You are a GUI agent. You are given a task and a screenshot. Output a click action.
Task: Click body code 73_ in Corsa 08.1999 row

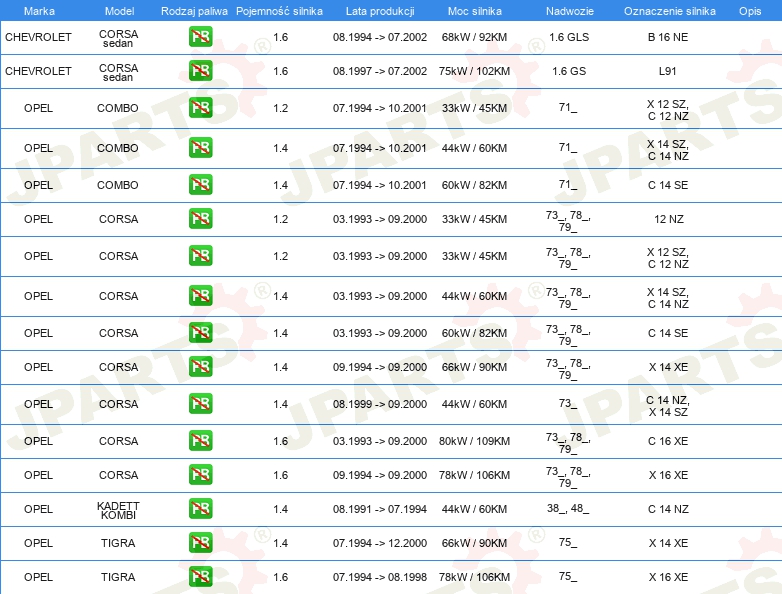568,403
